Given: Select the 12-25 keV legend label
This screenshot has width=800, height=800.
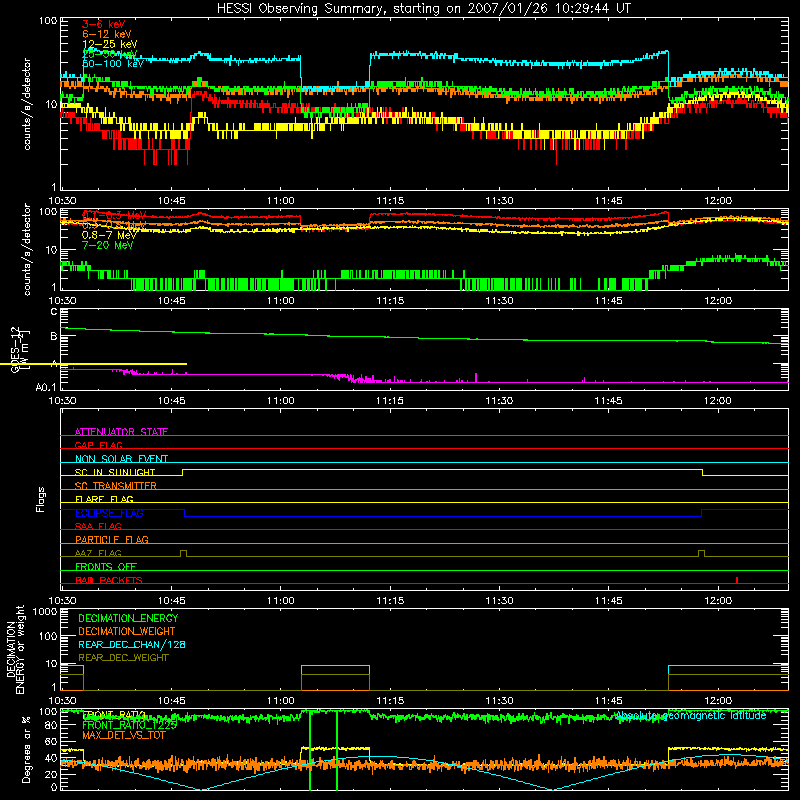Looking at the screenshot, I should pyautogui.click(x=110, y=44).
